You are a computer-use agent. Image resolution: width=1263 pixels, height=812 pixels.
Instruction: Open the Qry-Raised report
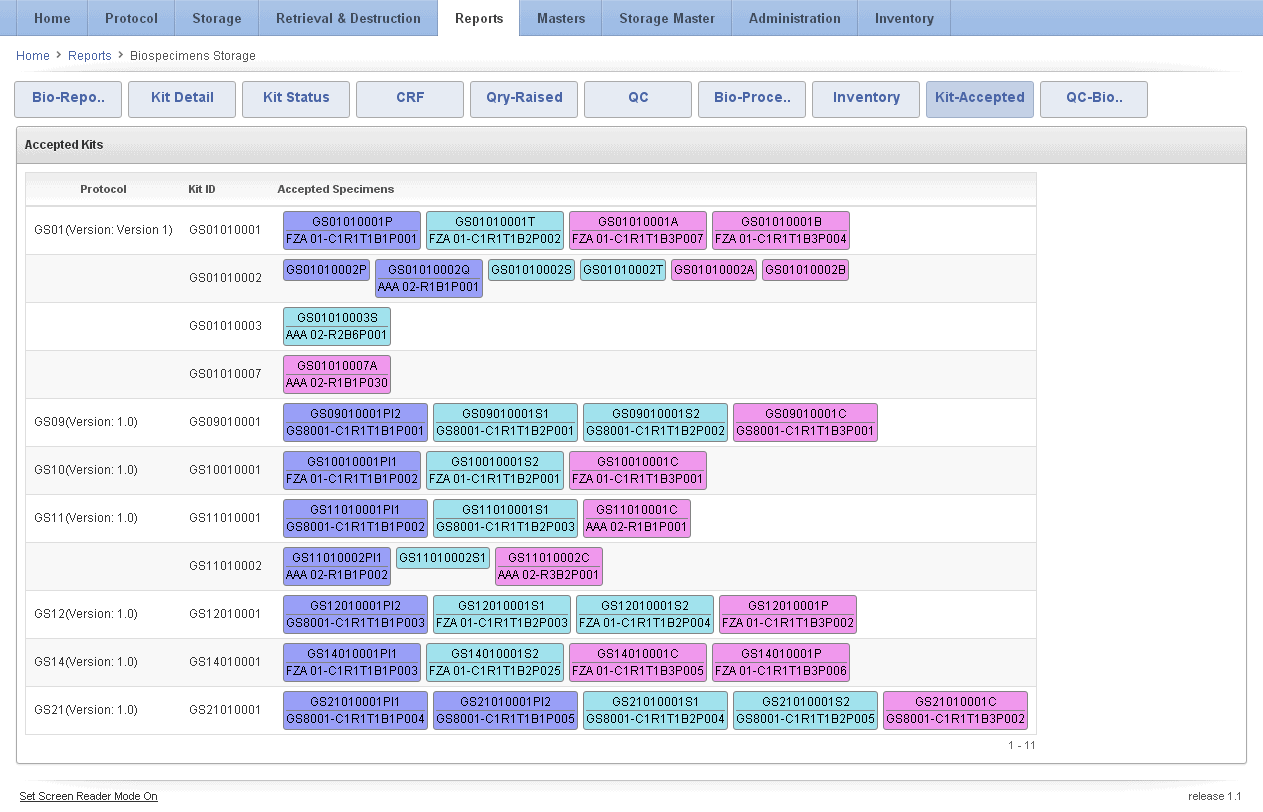[x=524, y=98]
